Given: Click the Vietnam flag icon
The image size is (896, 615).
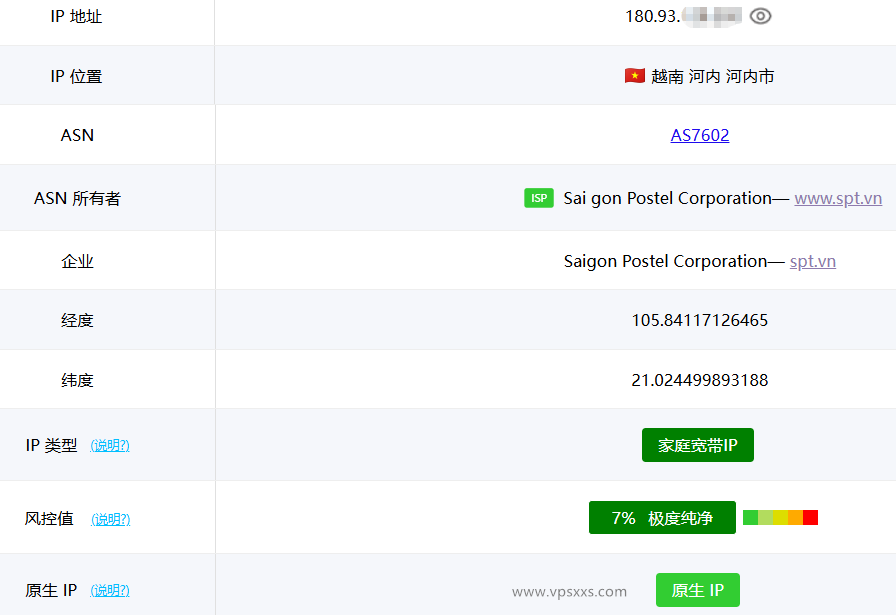Looking at the screenshot, I should pyautogui.click(x=634, y=75).
